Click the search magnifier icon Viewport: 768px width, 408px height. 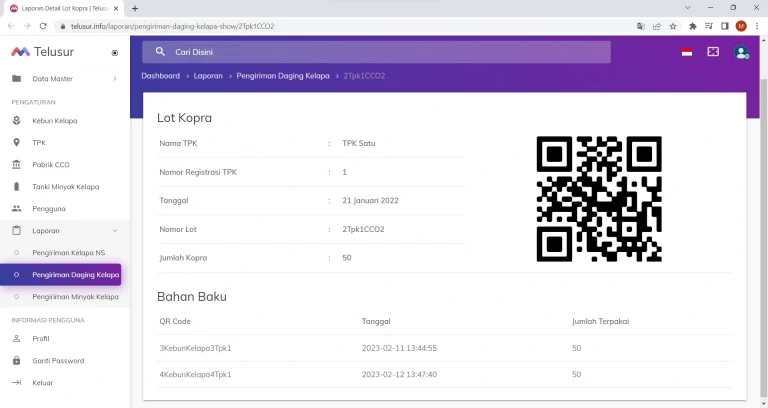(x=160, y=51)
